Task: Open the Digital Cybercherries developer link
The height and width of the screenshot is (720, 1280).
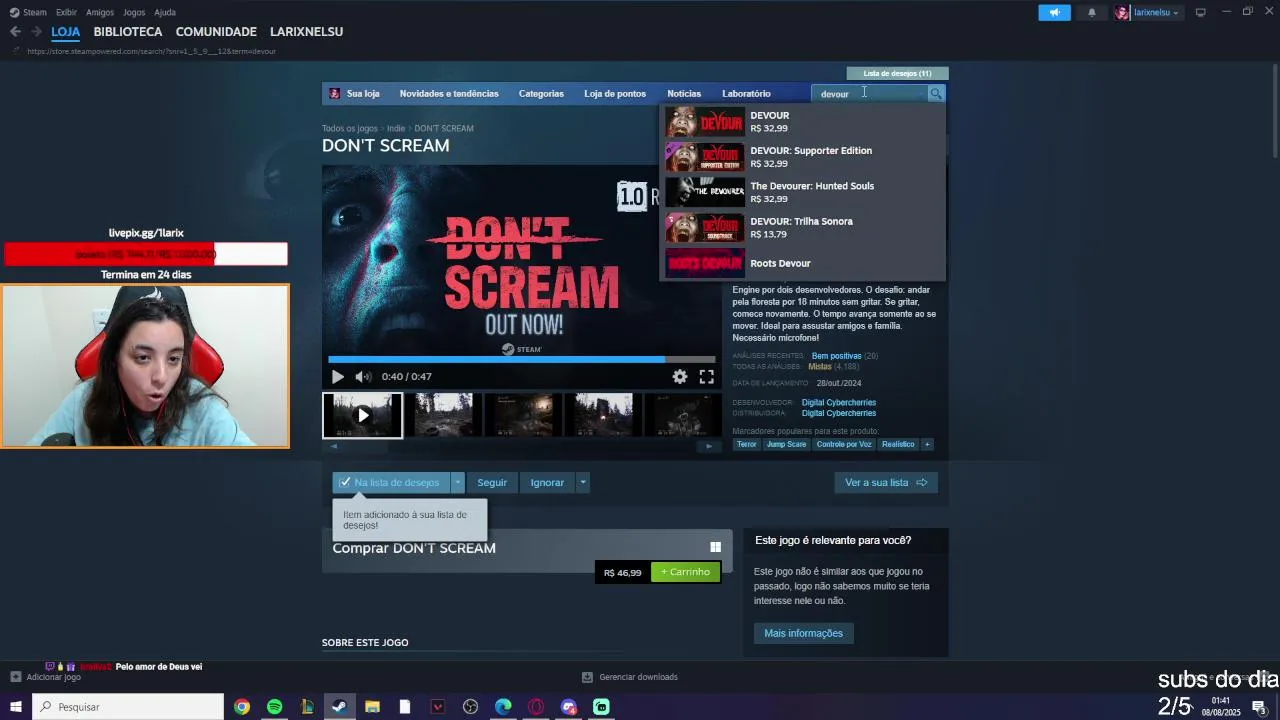Action: pyautogui.click(x=839, y=402)
